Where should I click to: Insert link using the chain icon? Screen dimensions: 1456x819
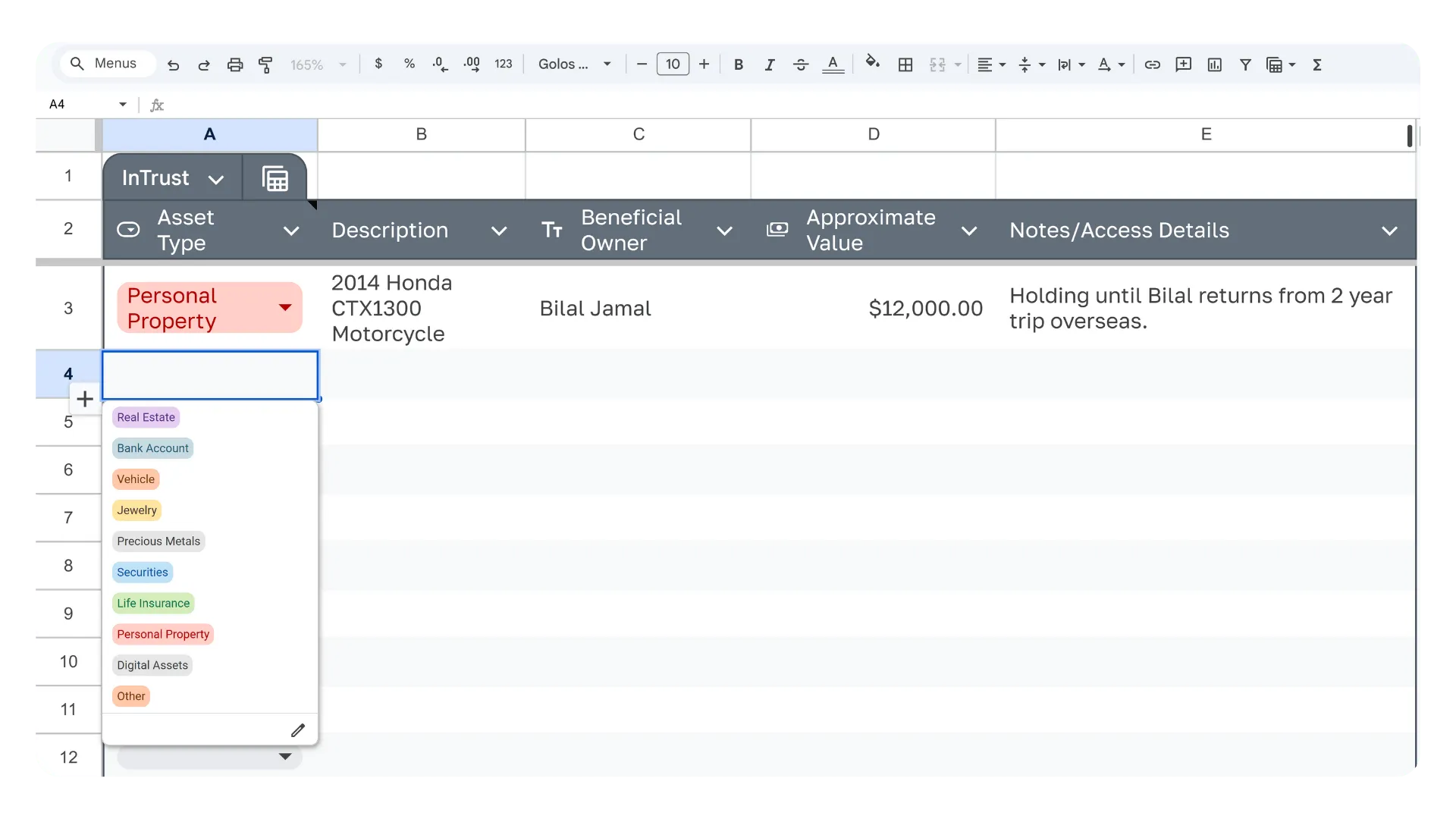(x=1153, y=65)
